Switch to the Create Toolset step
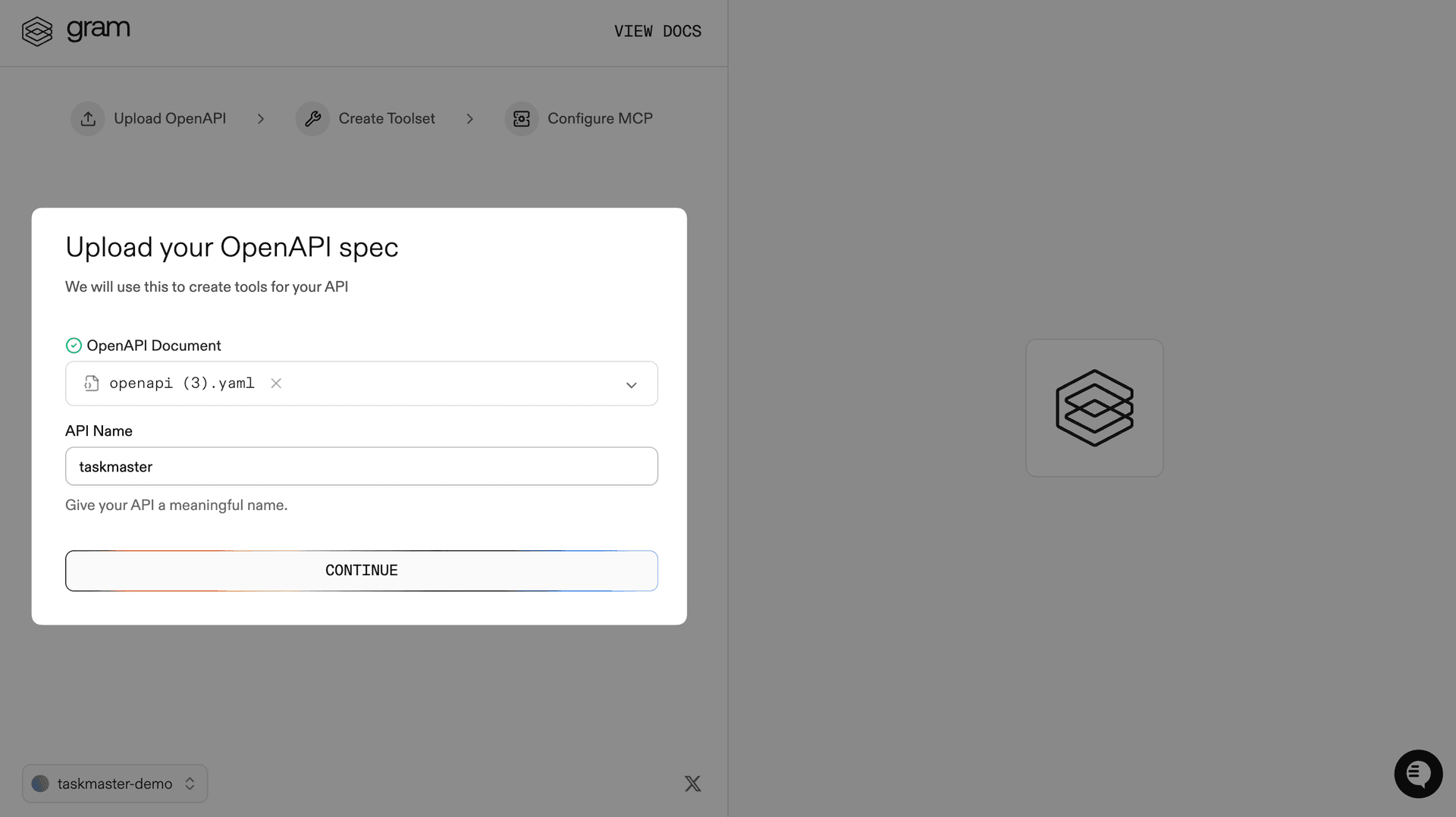Screen dimensions: 1456x817 point(386,118)
